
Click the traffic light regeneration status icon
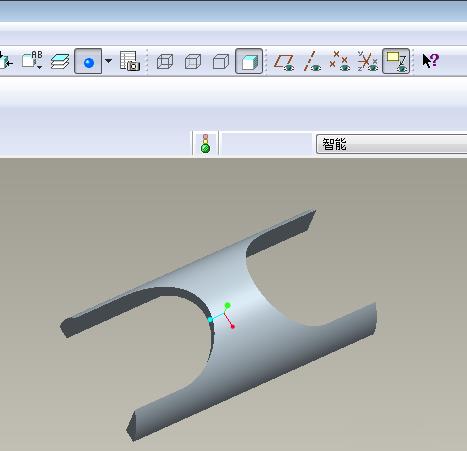coord(205,144)
